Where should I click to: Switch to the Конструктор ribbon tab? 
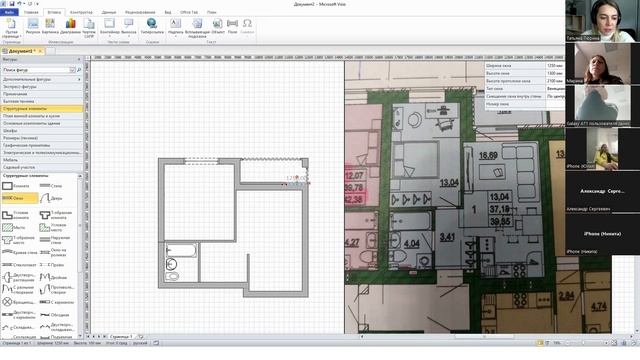point(81,12)
